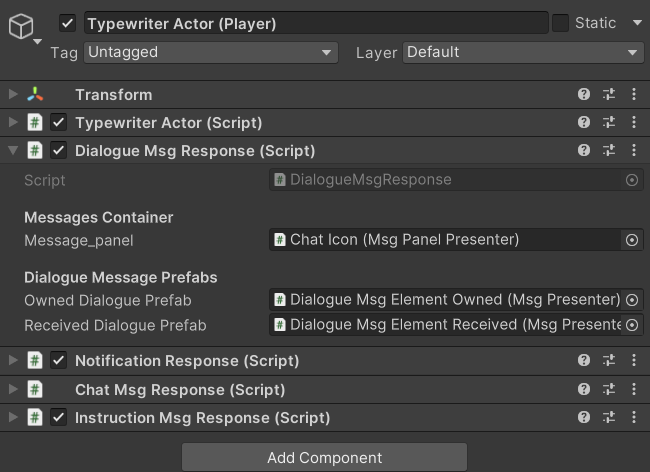Viewport: 650px width, 472px height.
Task: Open object picker for Message_panel field
Action: point(632,240)
